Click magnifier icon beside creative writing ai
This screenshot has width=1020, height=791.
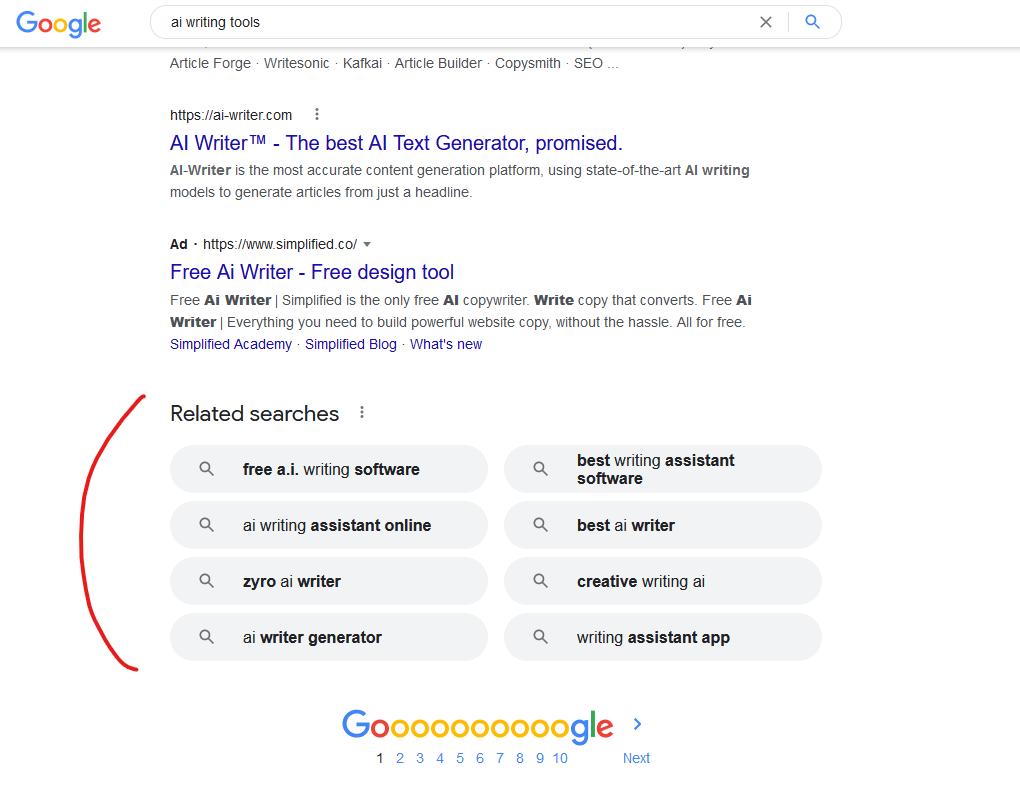541,581
